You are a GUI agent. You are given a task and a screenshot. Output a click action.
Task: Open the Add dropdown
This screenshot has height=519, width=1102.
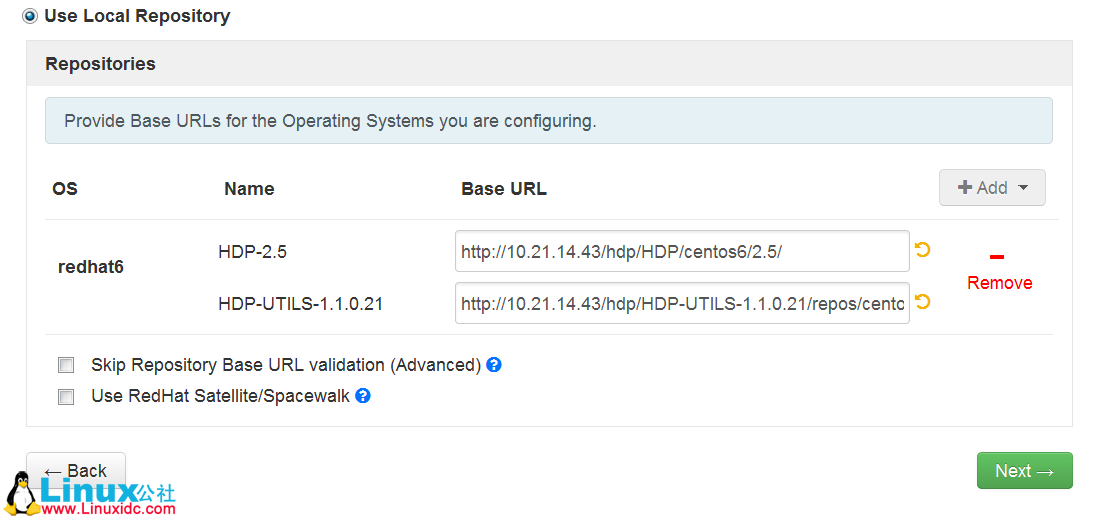(x=991, y=188)
